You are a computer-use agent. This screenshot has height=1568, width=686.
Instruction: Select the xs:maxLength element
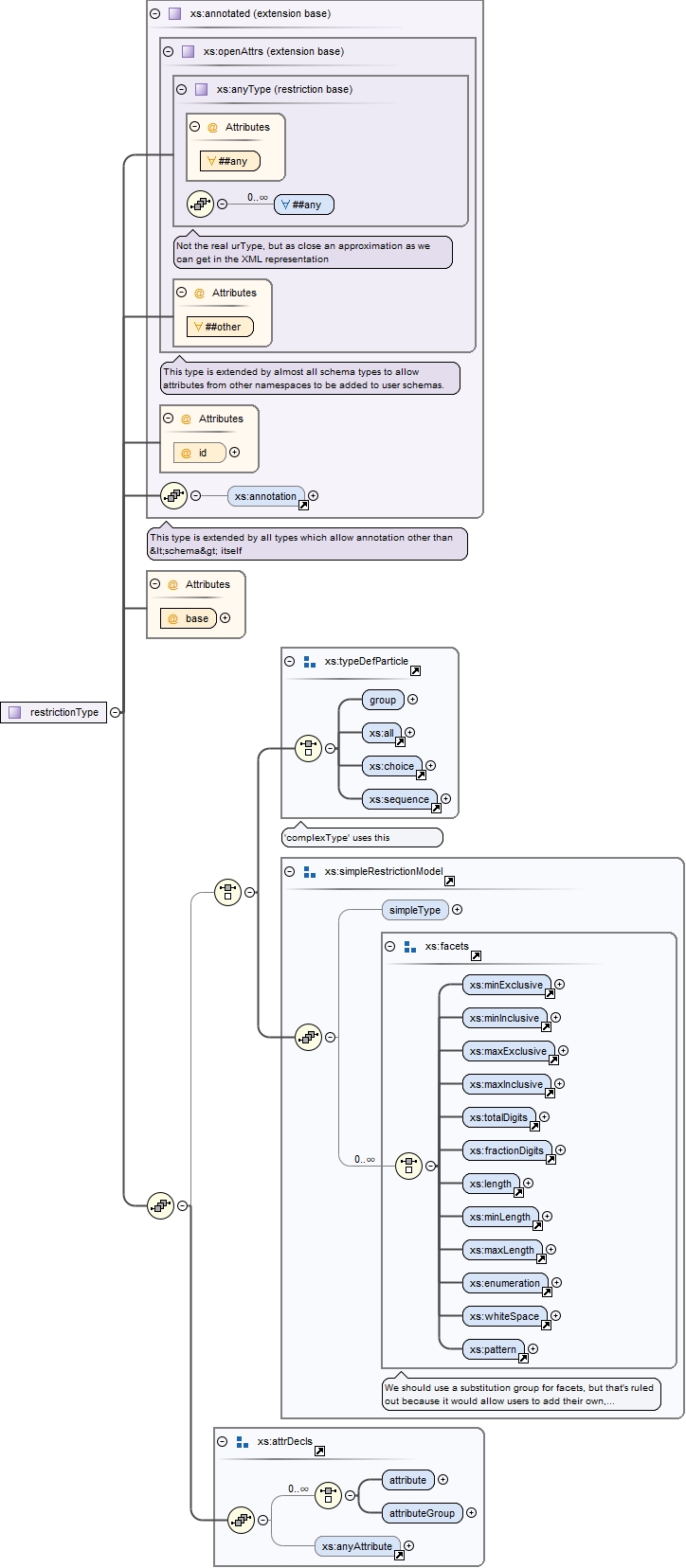[x=502, y=1250]
